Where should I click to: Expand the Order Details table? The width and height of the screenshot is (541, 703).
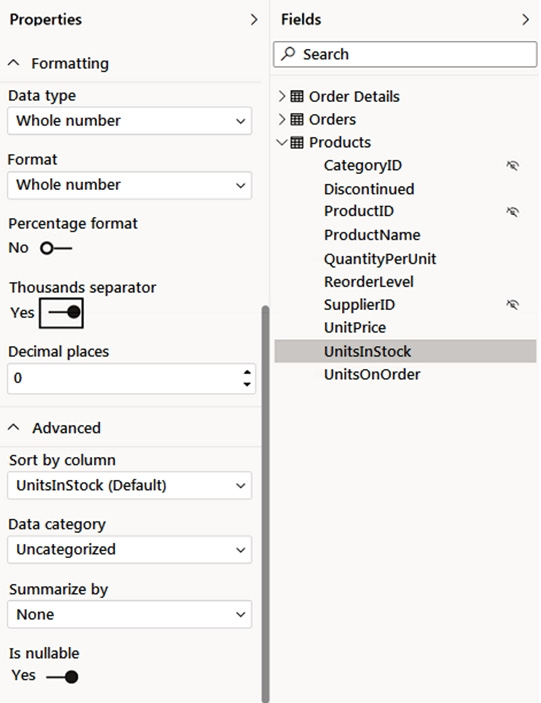pos(281,96)
